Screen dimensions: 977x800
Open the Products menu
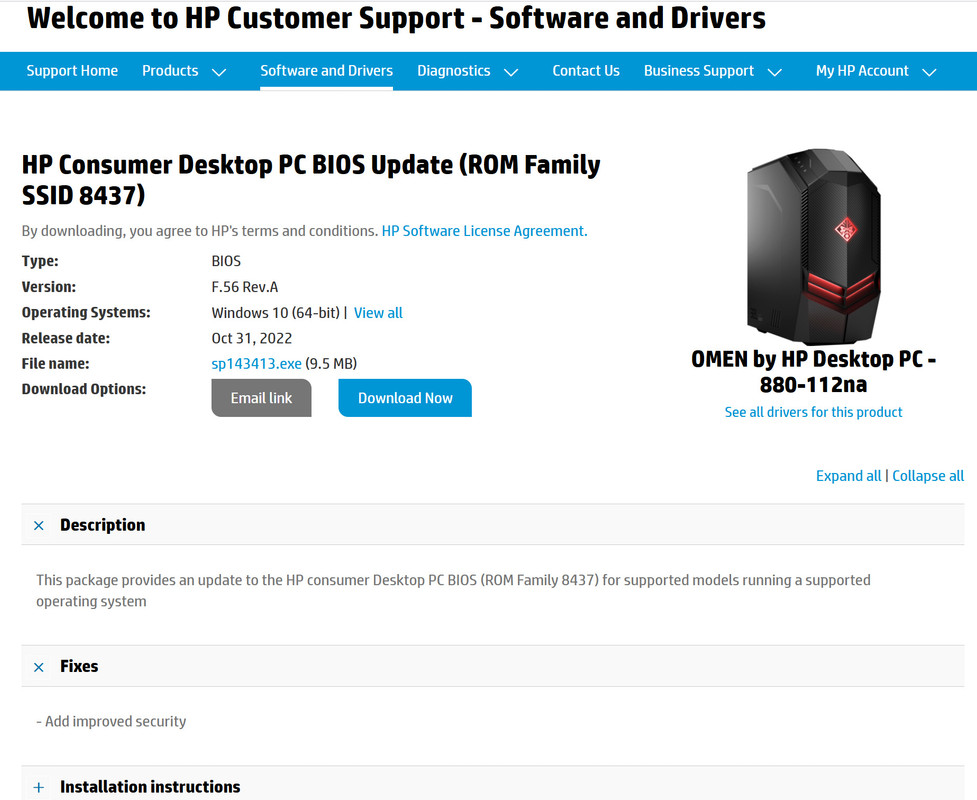pyautogui.click(x=170, y=71)
